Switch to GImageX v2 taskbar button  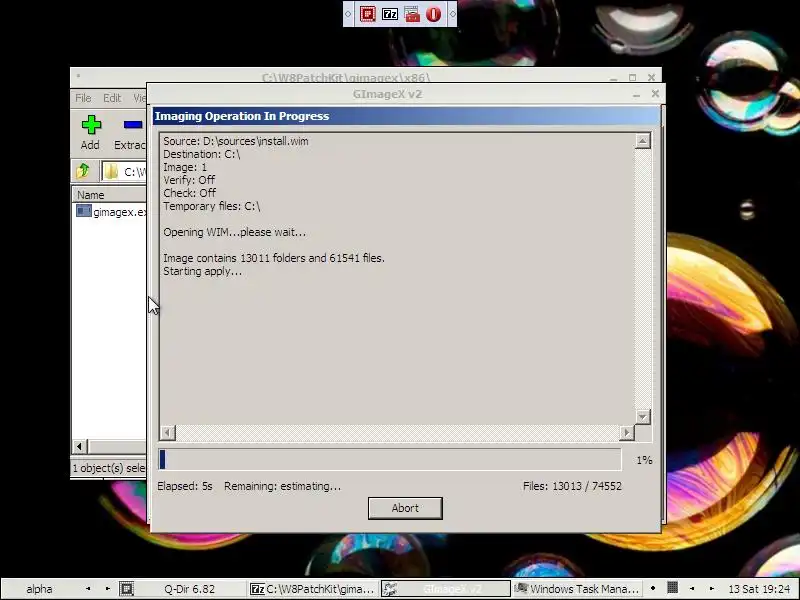[445, 589]
